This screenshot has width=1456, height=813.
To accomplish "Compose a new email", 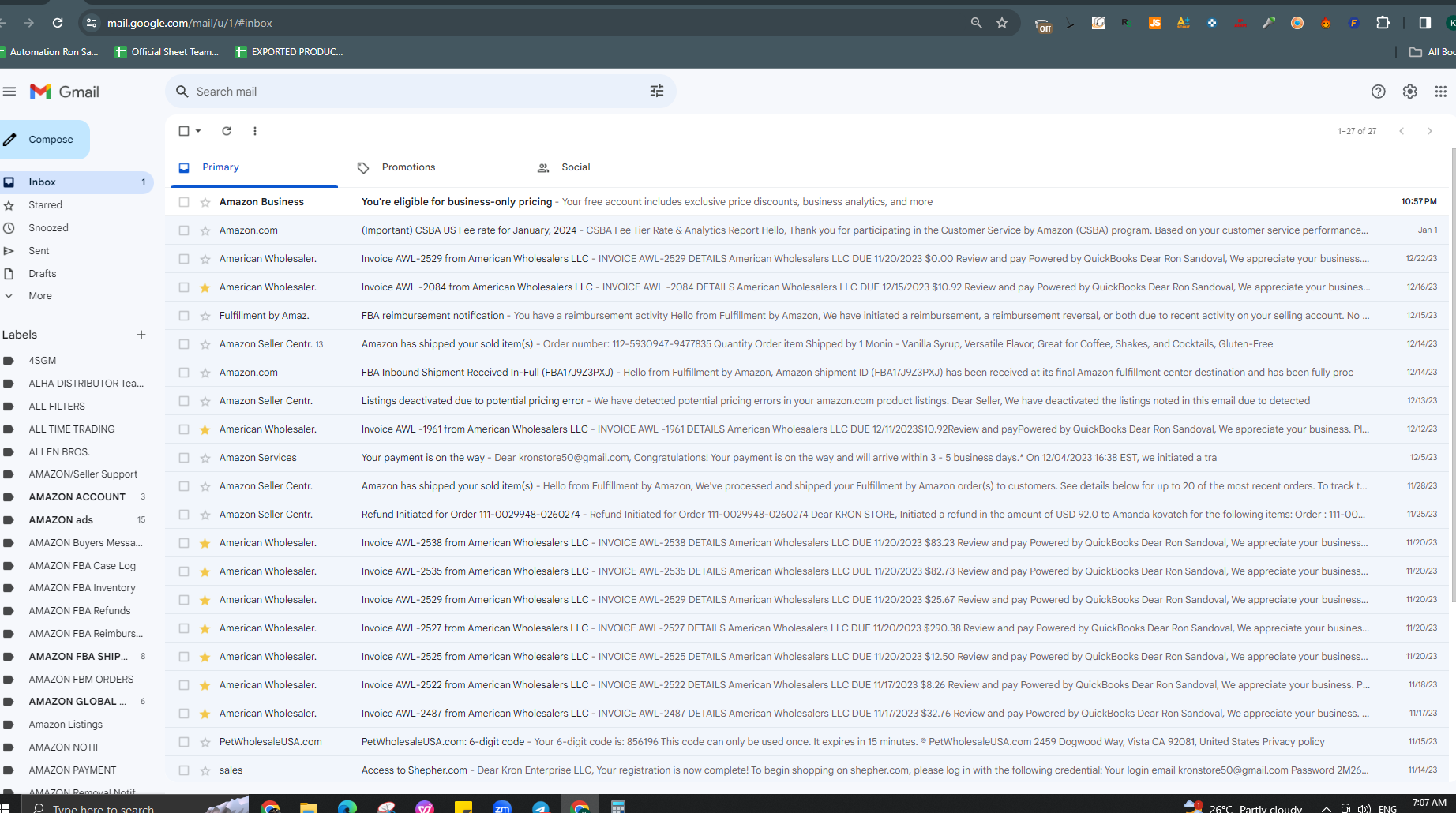I will pos(43,140).
